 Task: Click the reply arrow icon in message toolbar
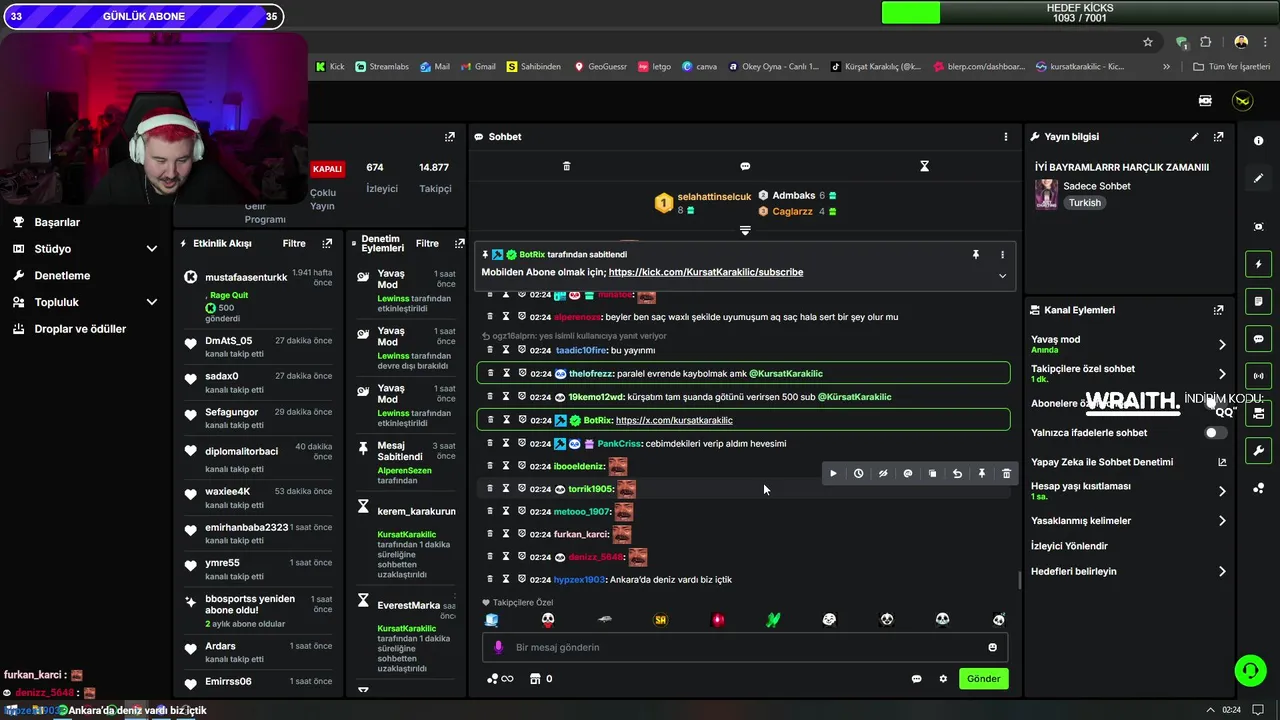coord(957,474)
